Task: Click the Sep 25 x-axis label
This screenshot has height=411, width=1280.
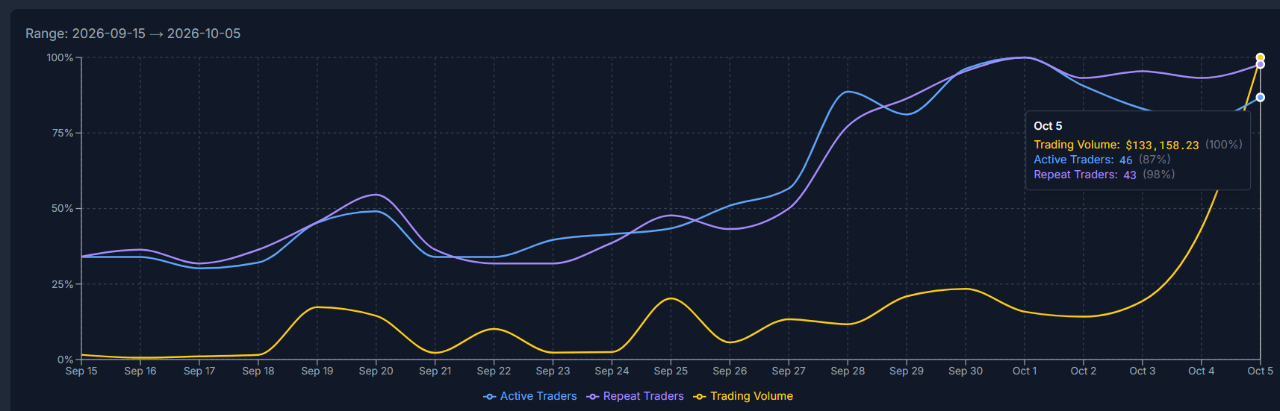Action: (671, 370)
